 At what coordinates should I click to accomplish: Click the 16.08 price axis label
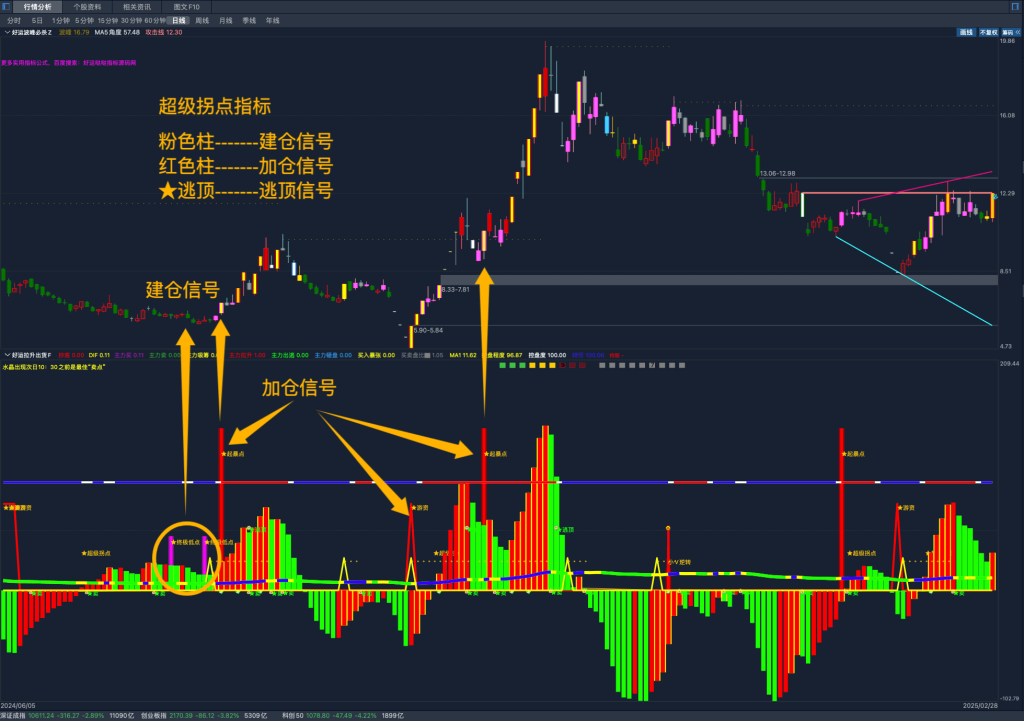click(1007, 116)
